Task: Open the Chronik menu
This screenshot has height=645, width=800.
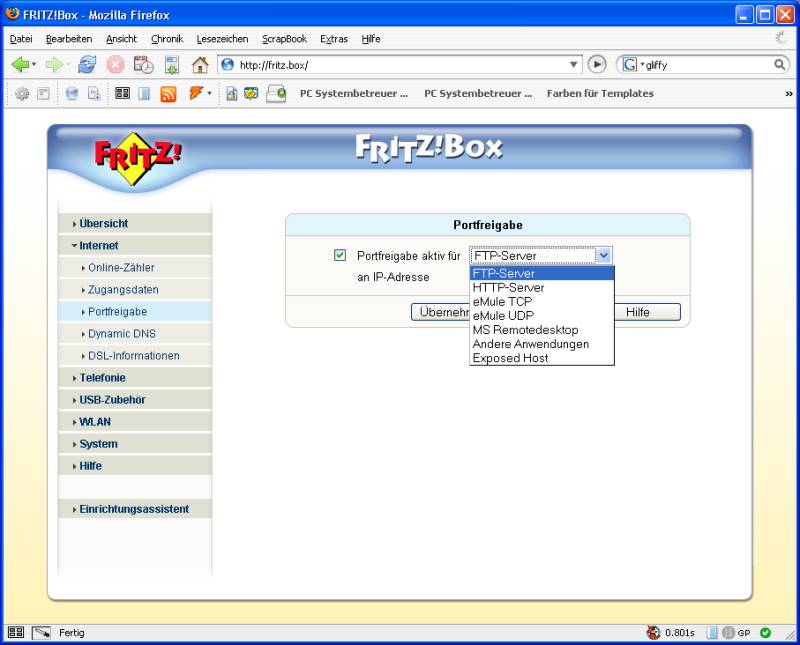Action: pos(167,39)
